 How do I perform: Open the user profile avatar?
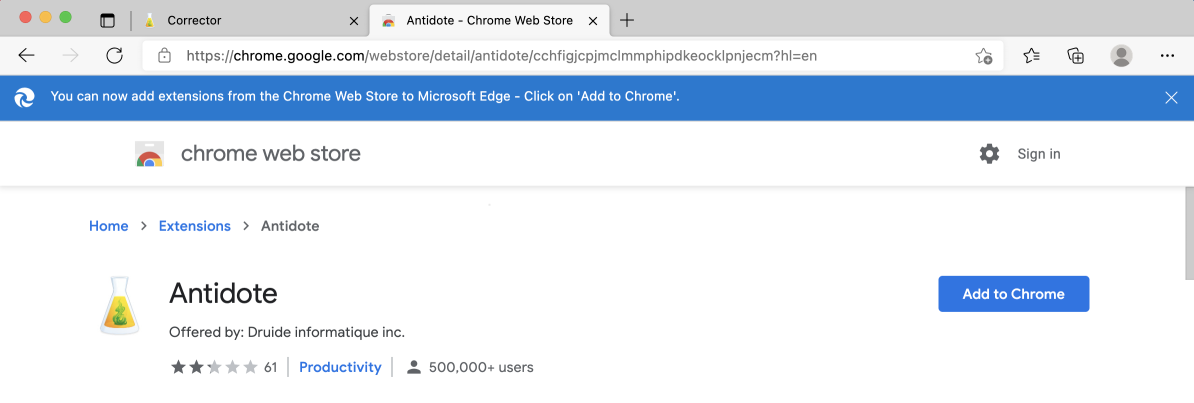[x=1121, y=56]
